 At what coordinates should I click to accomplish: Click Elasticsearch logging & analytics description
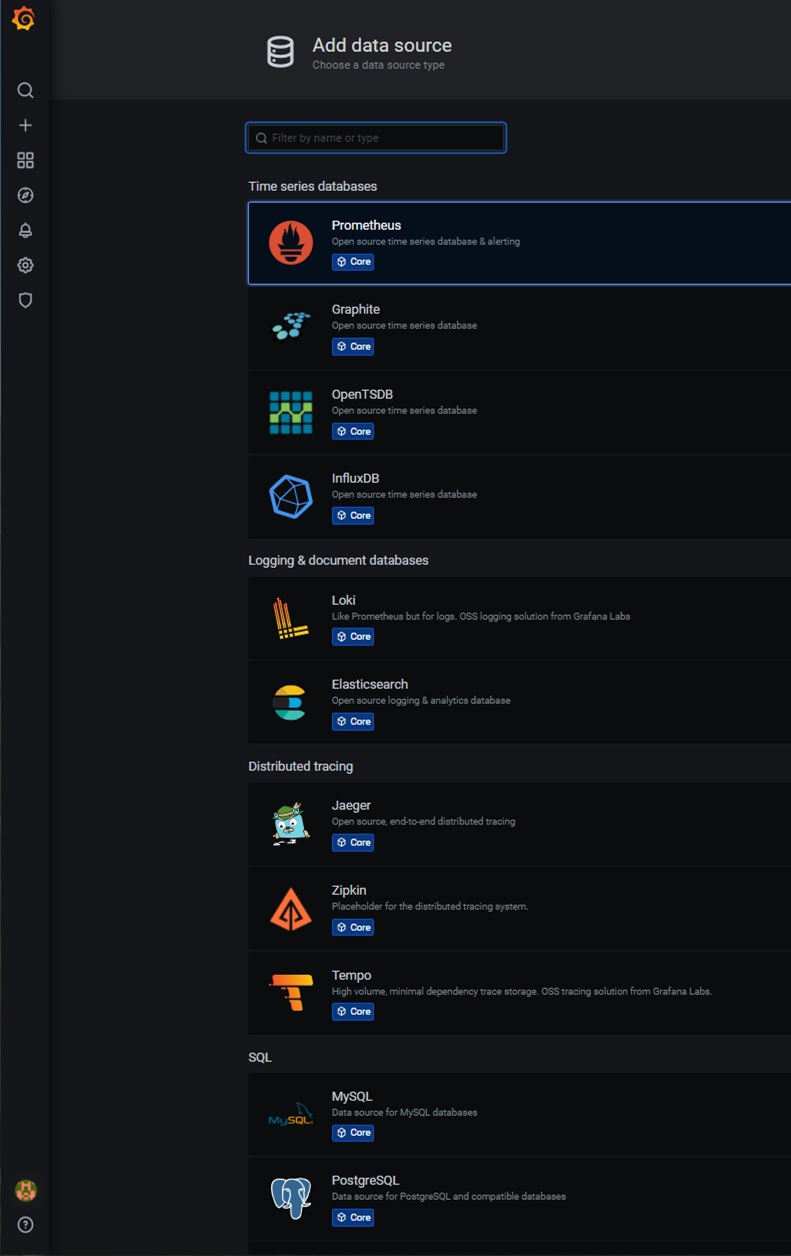(421, 700)
